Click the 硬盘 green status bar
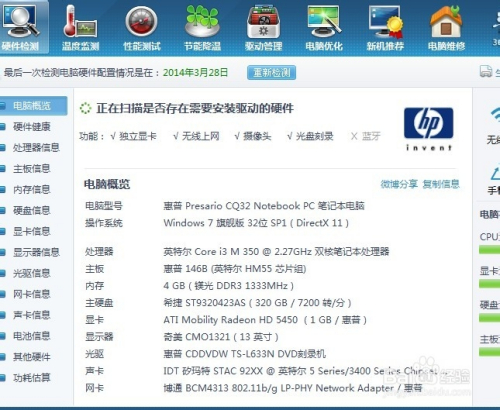This screenshot has width=500, height=410. (489, 318)
